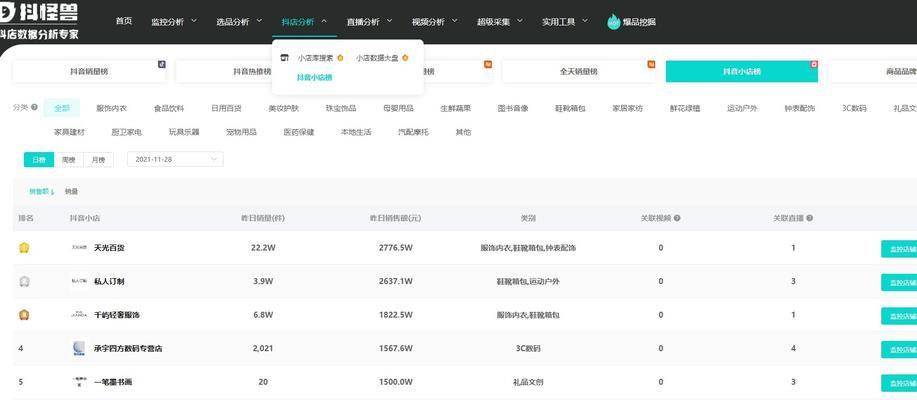Viewport: 917px width, 400px height.
Task: Filter by 食品饮料 category
Action: coord(169,108)
